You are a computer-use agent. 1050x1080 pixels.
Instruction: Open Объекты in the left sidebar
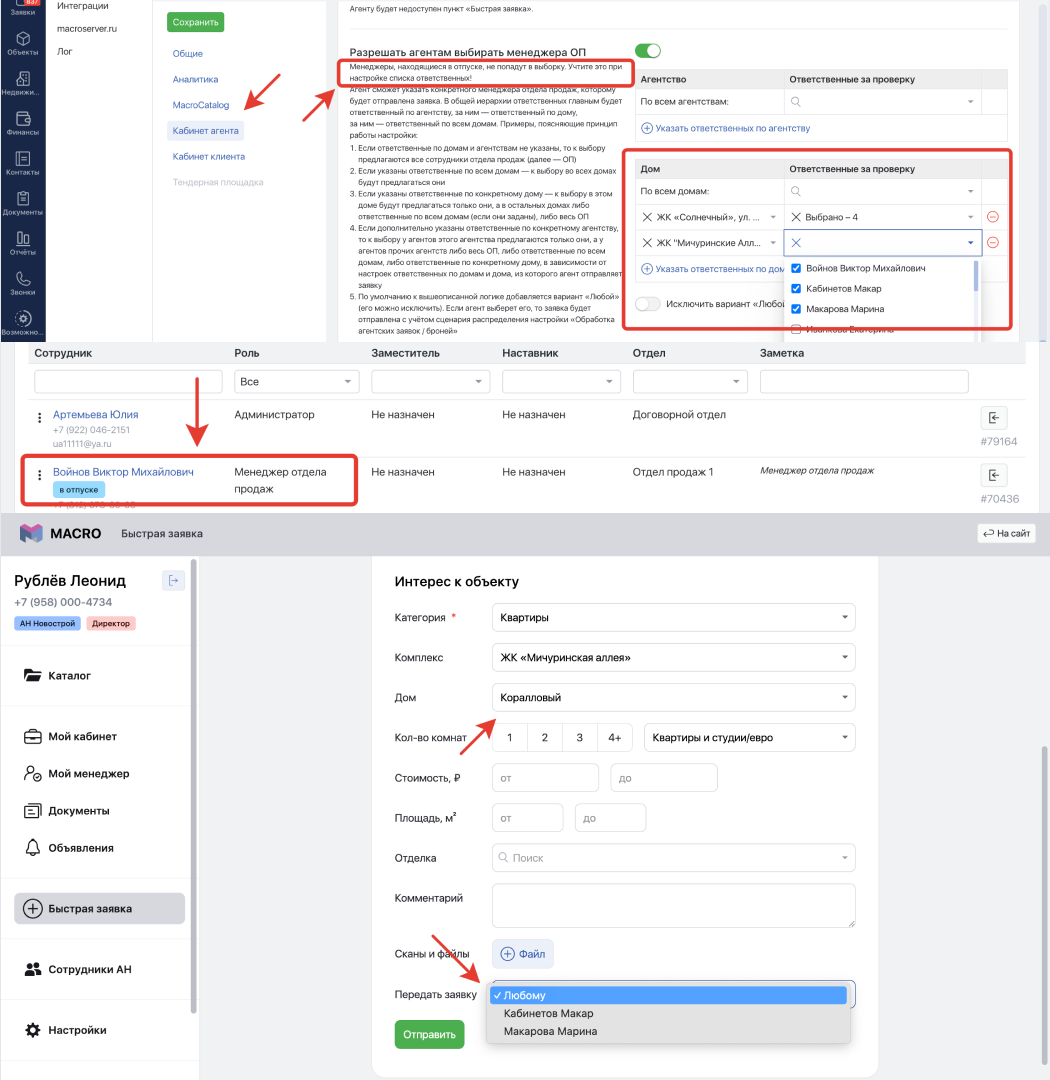click(22, 42)
